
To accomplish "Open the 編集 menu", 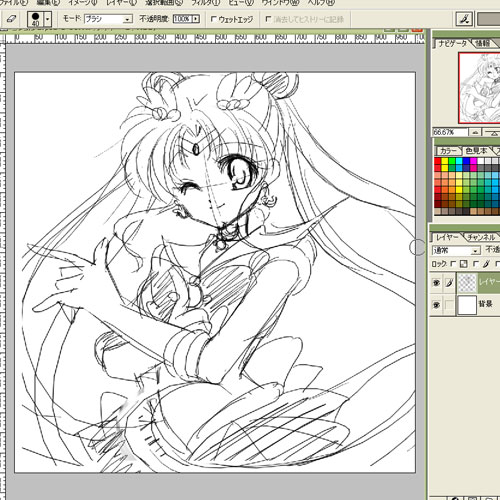I will [x=48, y=3].
